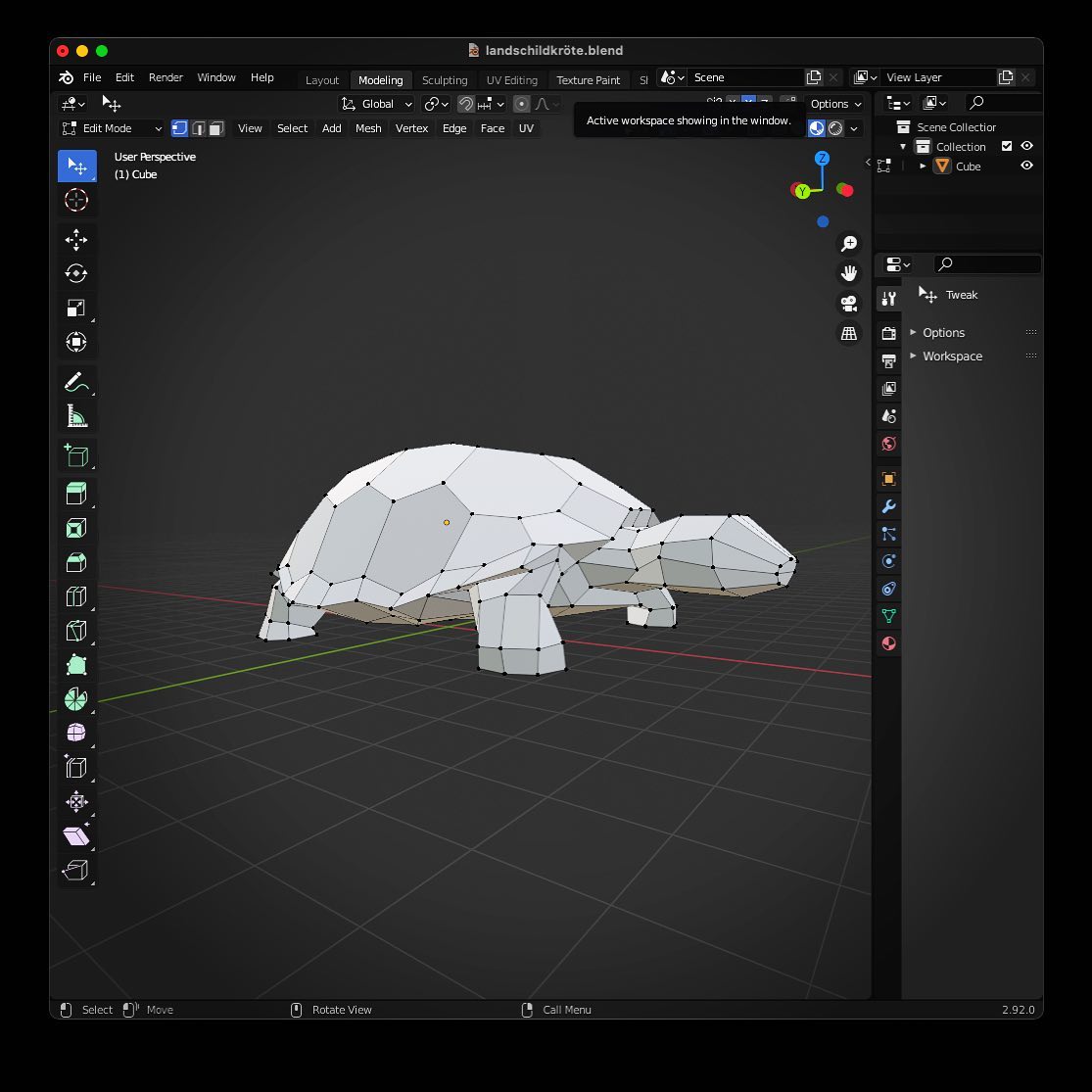Viewport: 1092px width, 1092px height.
Task: Select the Poly Build tool
Action: coord(76,664)
